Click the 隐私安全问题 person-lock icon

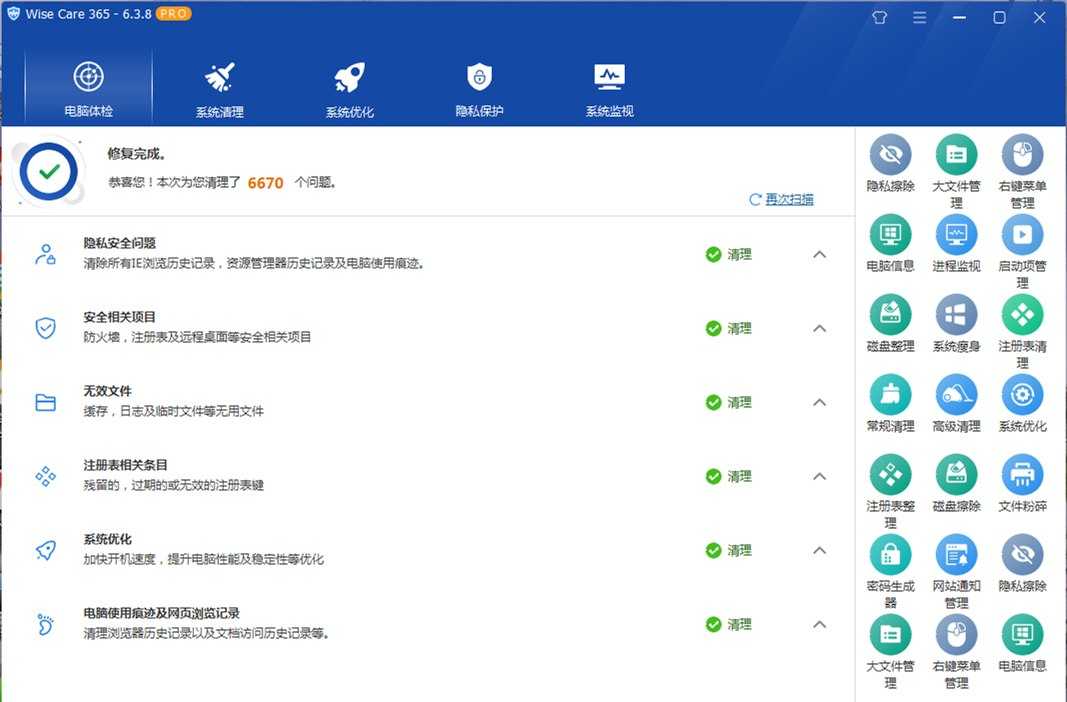[x=45, y=254]
